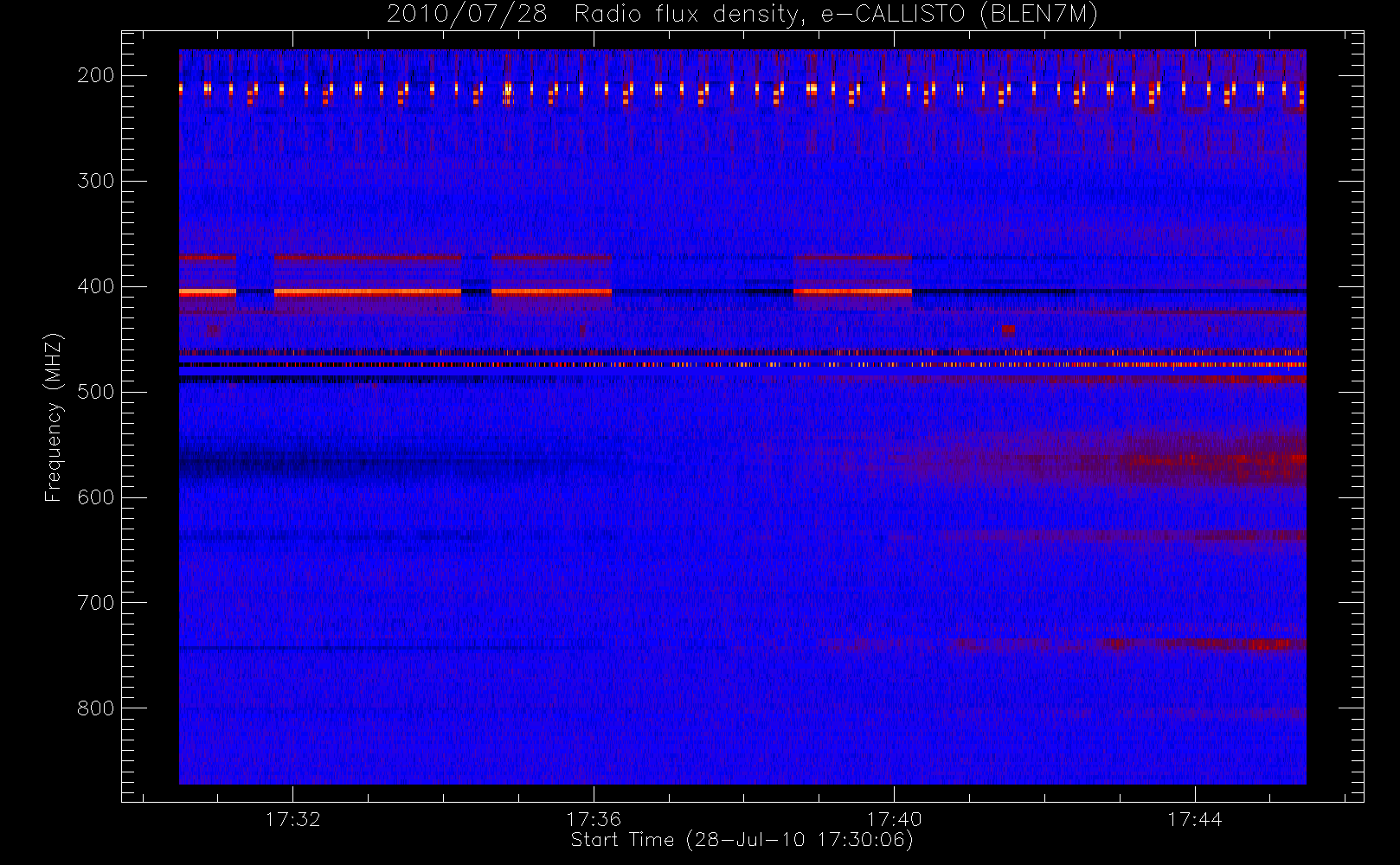Click the 17:40 time tick label
This screenshot has width=1400, height=865.
[894, 819]
